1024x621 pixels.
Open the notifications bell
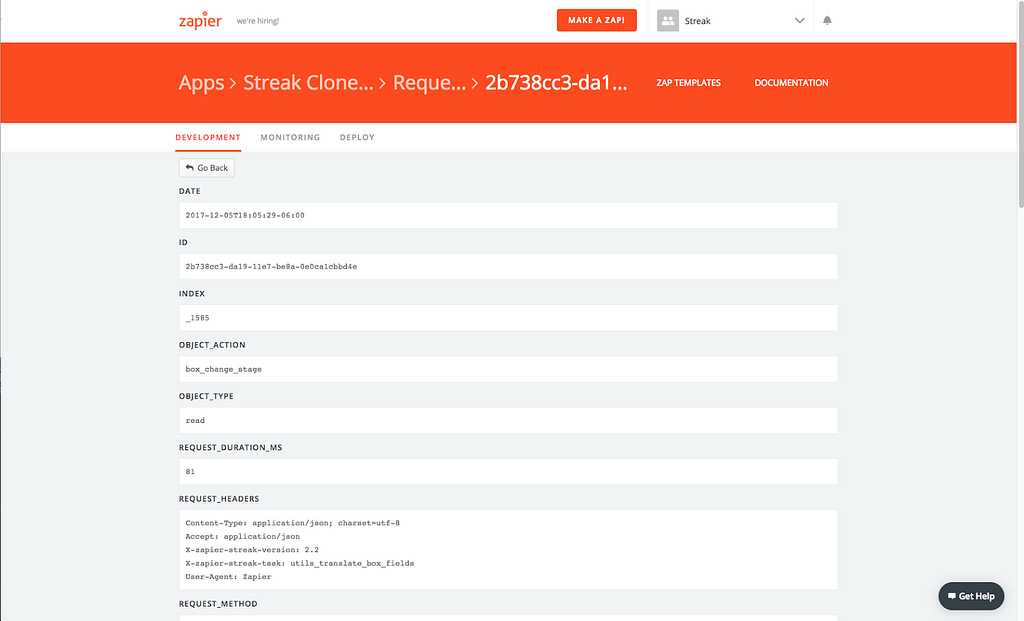point(827,20)
